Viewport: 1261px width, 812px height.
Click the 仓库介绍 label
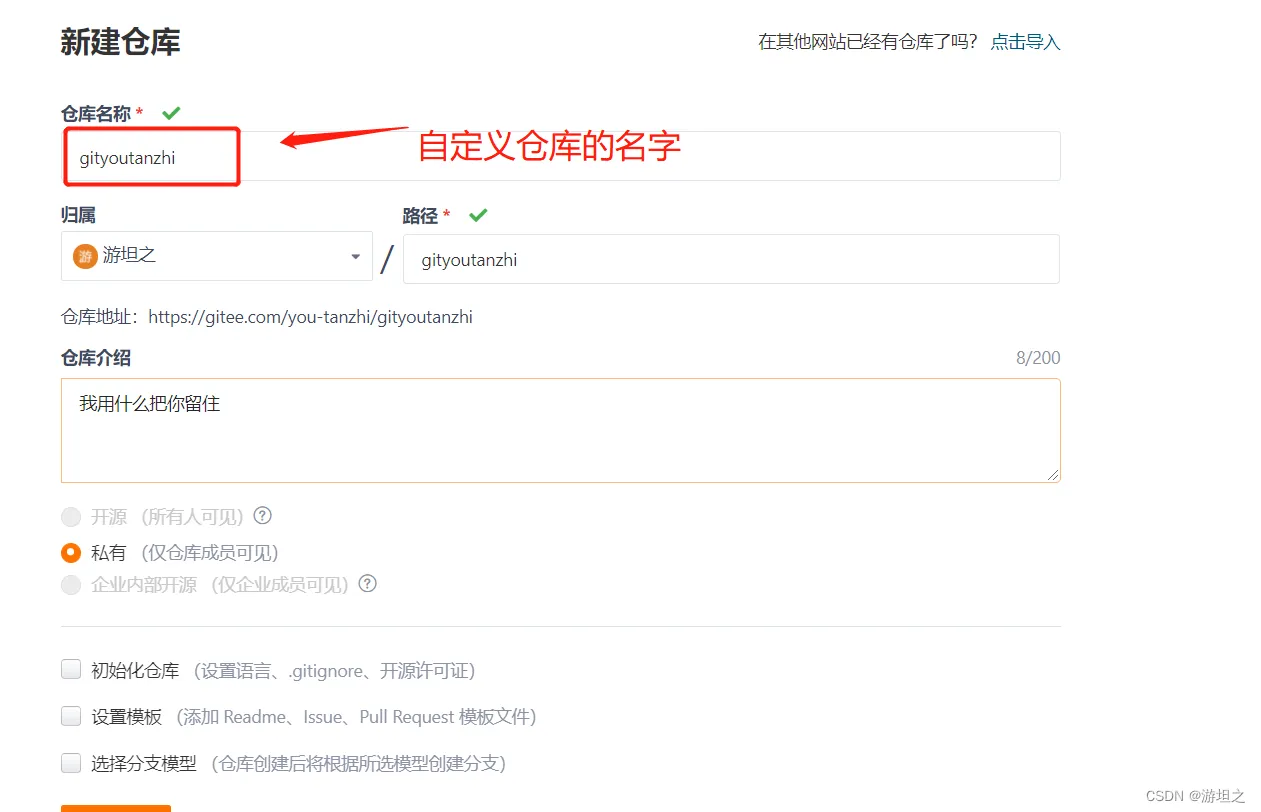pos(96,358)
